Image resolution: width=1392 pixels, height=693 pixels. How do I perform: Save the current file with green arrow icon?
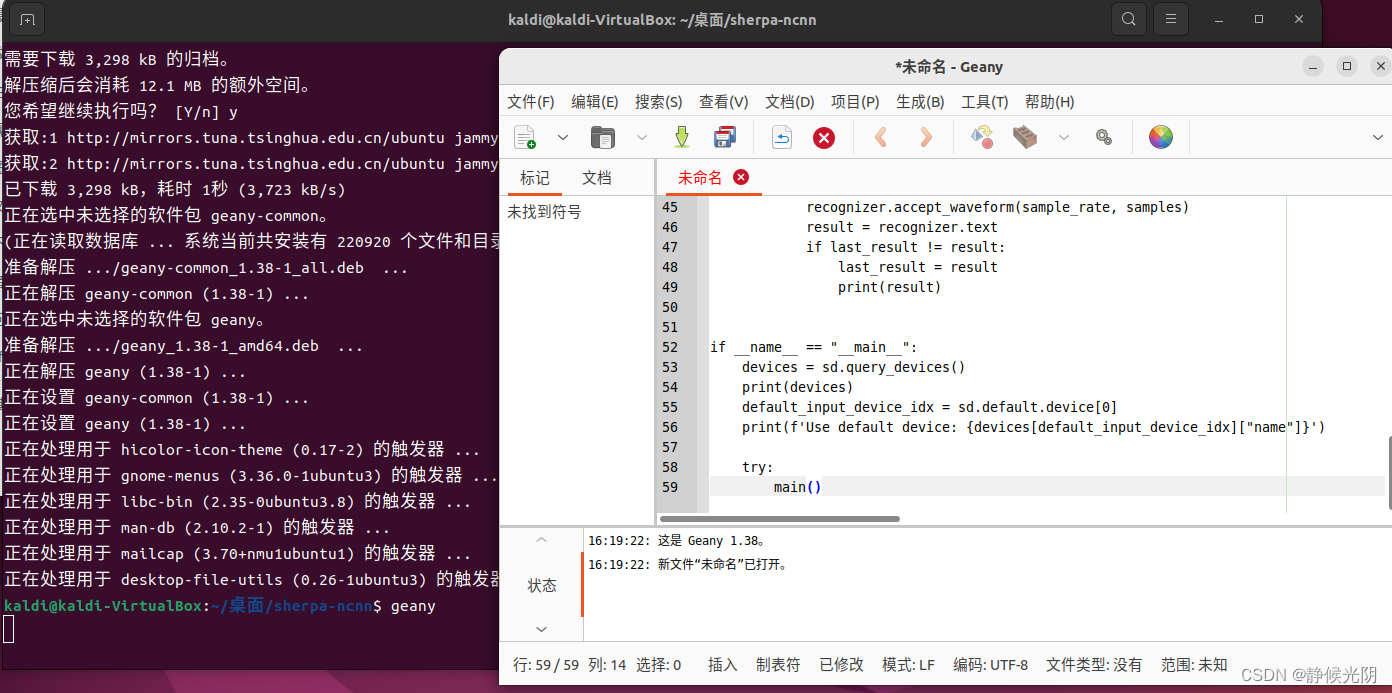pos(682,137)
